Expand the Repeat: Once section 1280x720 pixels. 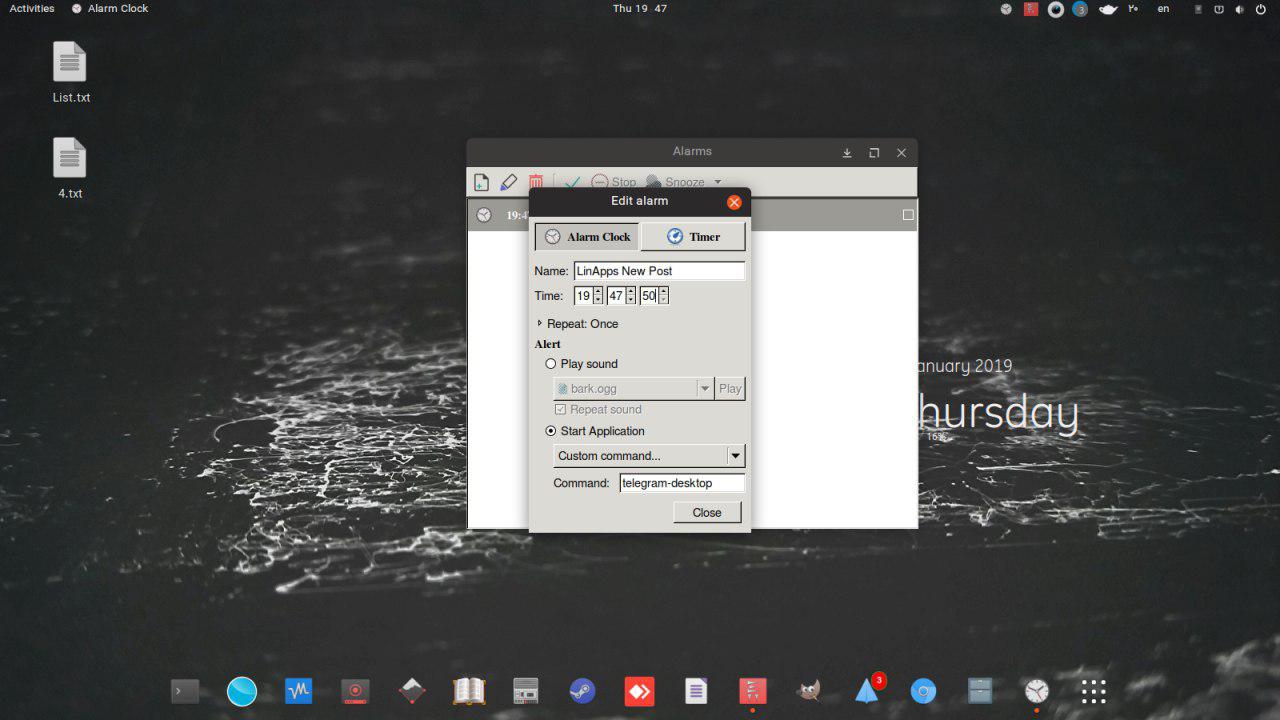(540, 323)
